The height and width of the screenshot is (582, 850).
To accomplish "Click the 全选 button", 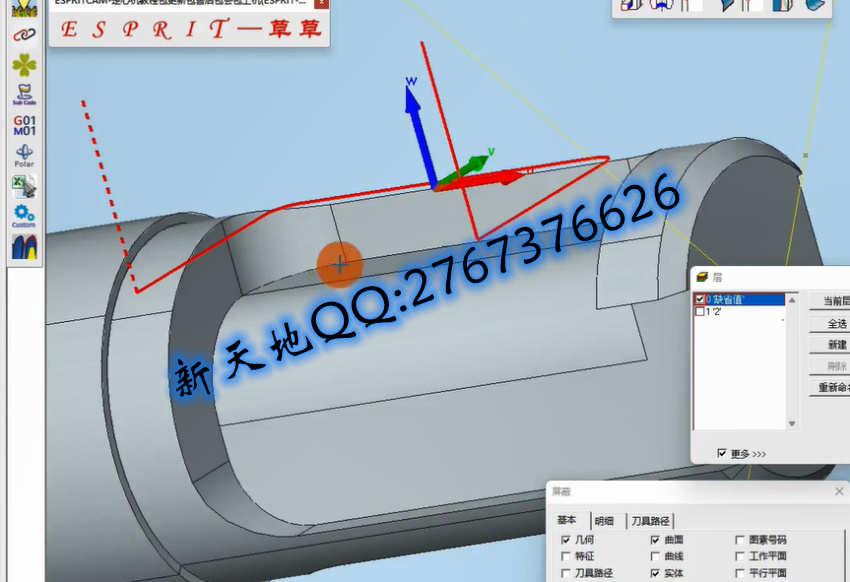I will [836, 323].
